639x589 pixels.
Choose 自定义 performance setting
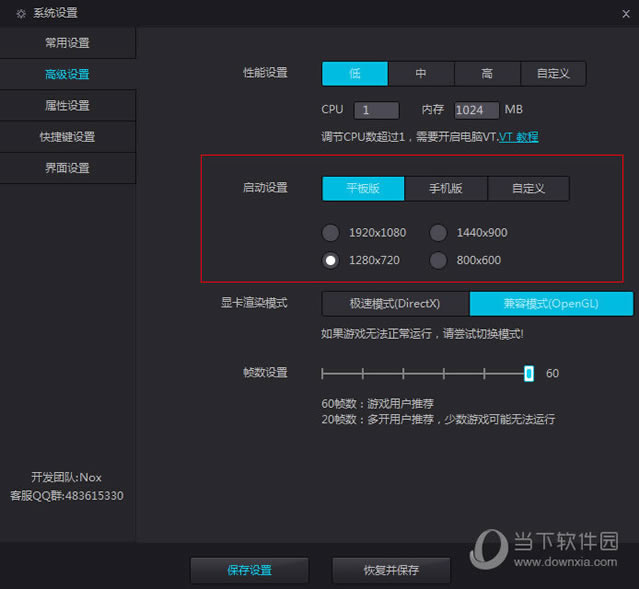pyautogui.click(x=553, y=73)
